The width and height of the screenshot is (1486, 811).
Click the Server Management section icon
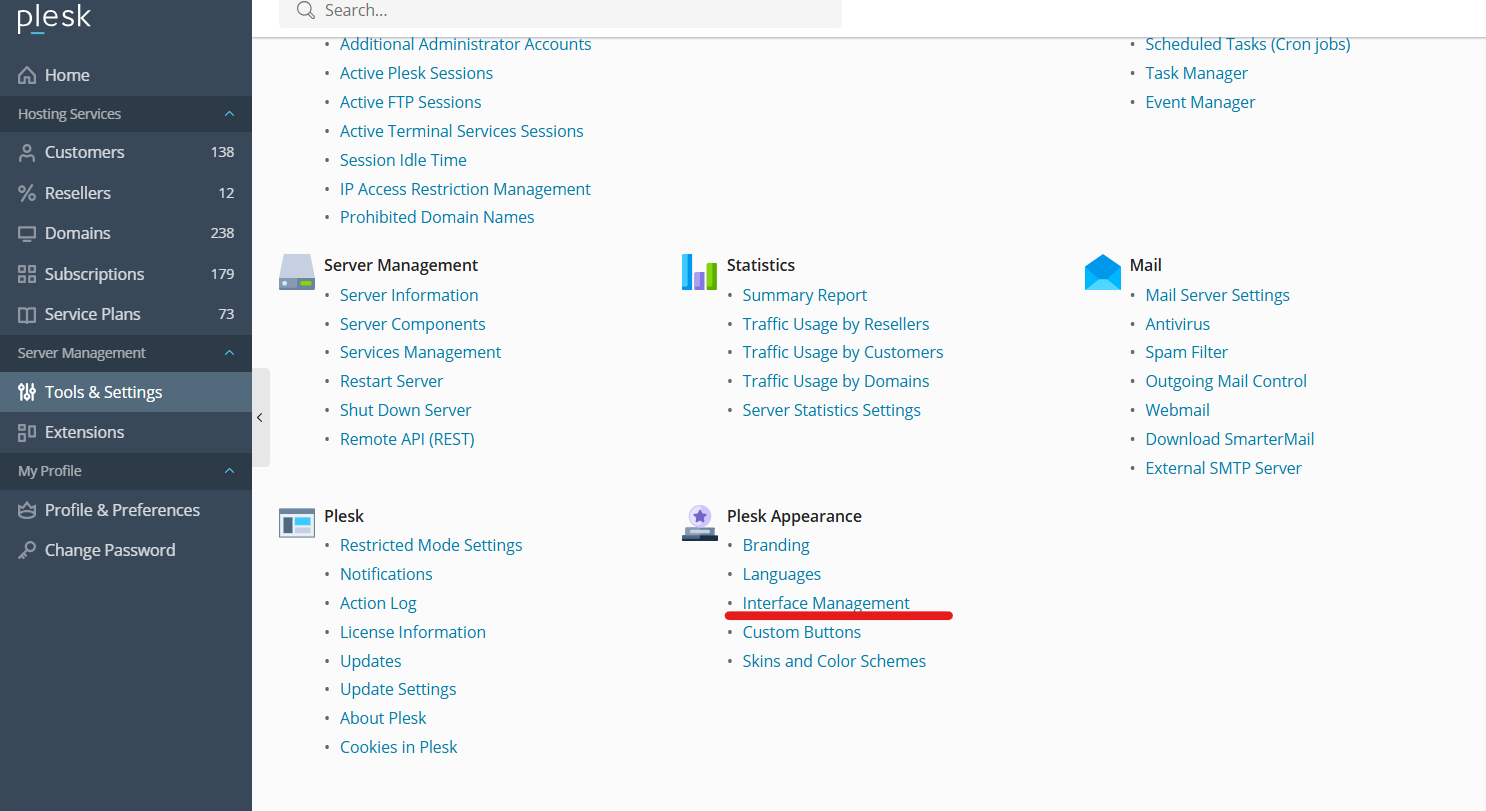(x=297, y=272)
